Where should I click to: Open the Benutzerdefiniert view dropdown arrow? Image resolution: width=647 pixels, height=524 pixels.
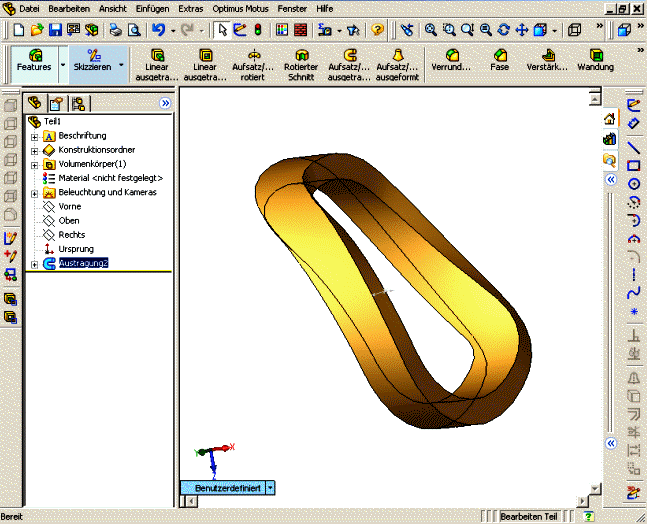[x=270, y=488]
